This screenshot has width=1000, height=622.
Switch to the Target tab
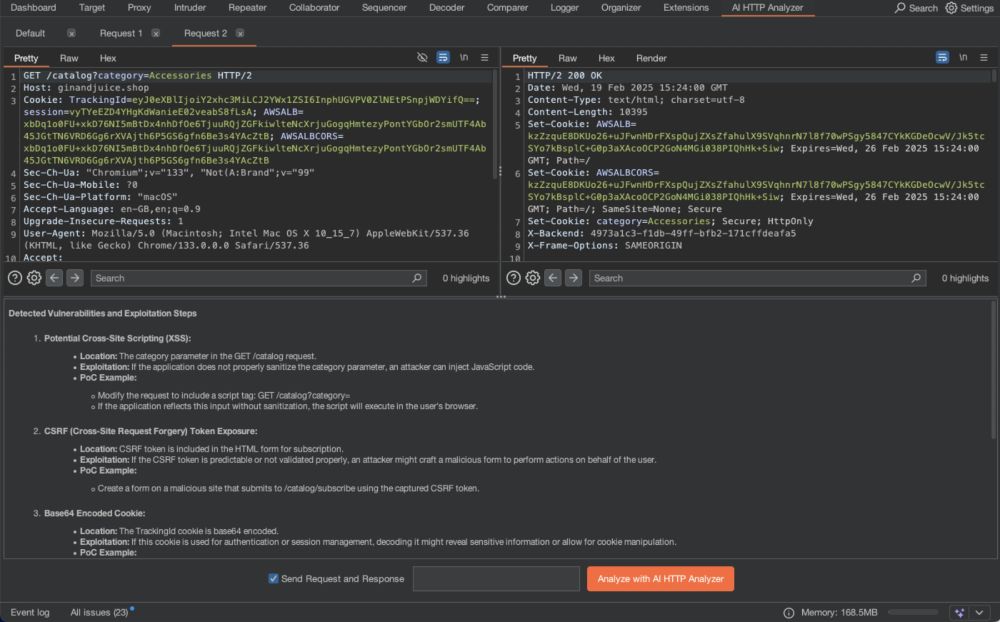[92, 8]
